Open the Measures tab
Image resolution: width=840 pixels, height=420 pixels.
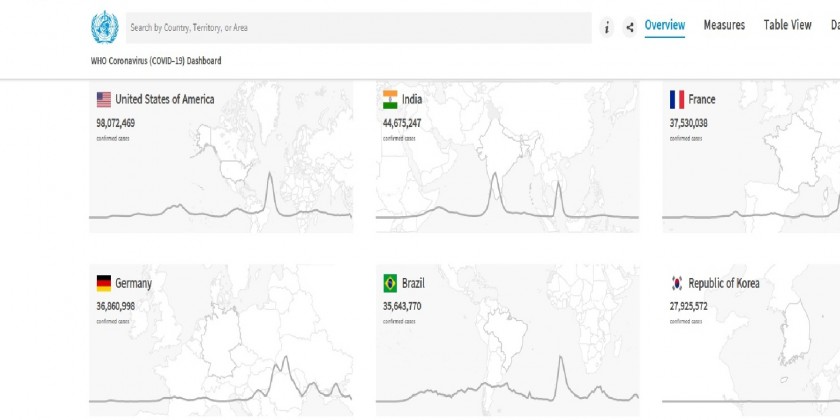tap(724, 25)
